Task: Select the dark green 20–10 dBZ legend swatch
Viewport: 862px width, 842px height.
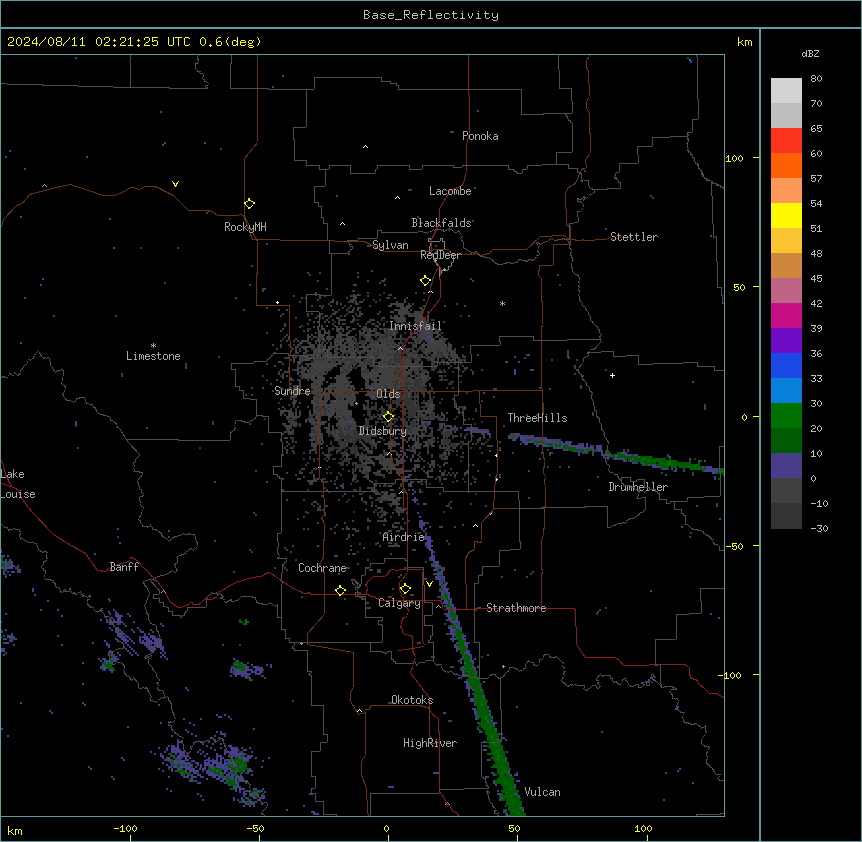Action: (786, 441)
